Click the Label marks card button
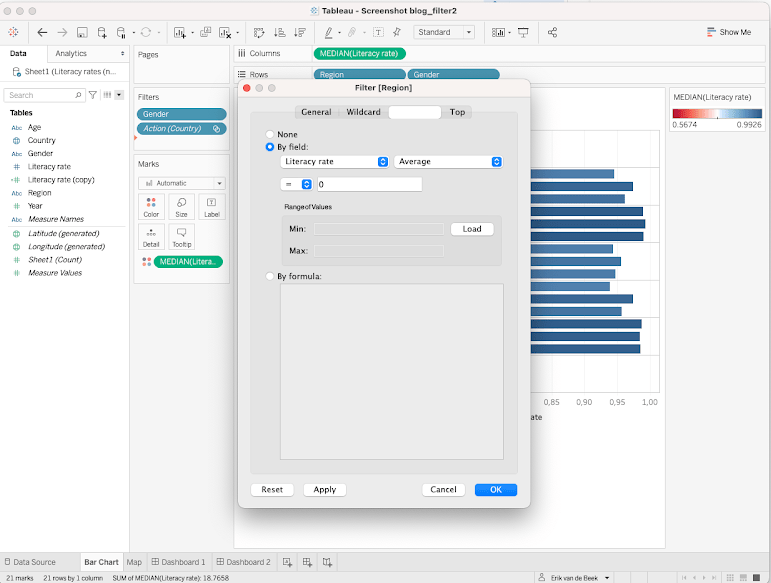771x583 pixels. coord(211,206)
